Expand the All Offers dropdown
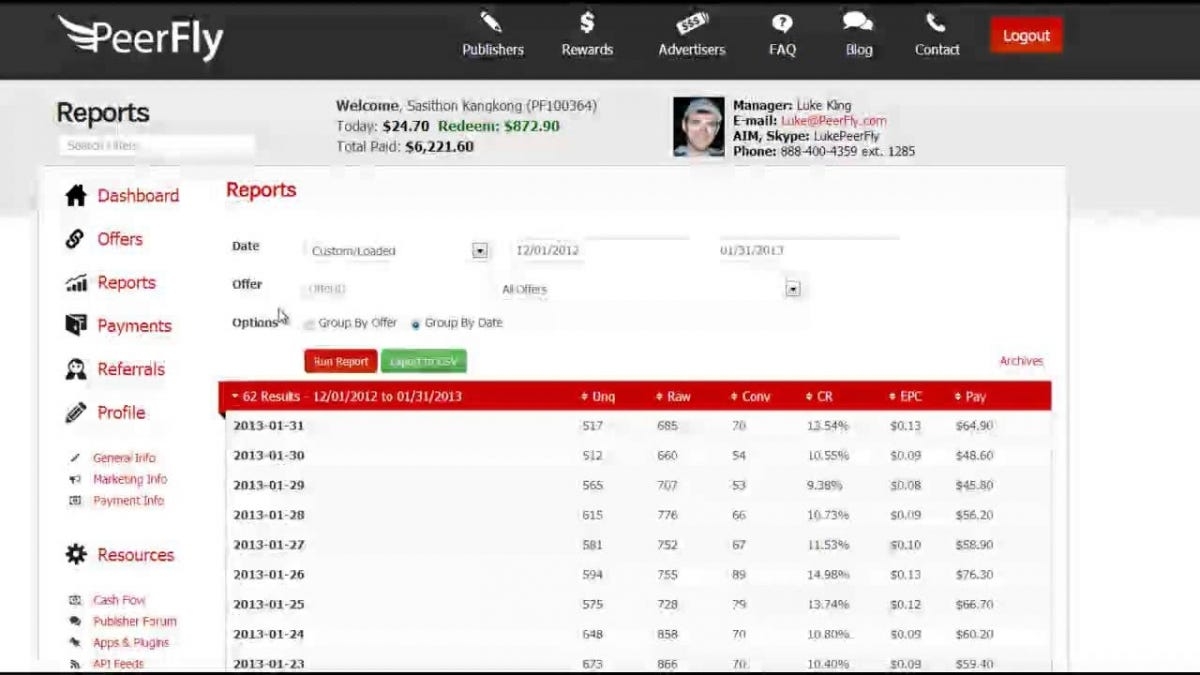This screenshot has width=1200, height=675. click(x=793, y=289)
